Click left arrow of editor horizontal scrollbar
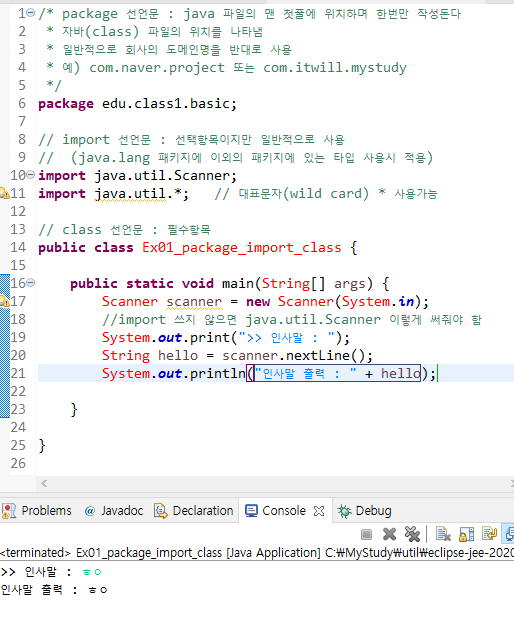This screenshot has width=514, height=624. [44, 484]
